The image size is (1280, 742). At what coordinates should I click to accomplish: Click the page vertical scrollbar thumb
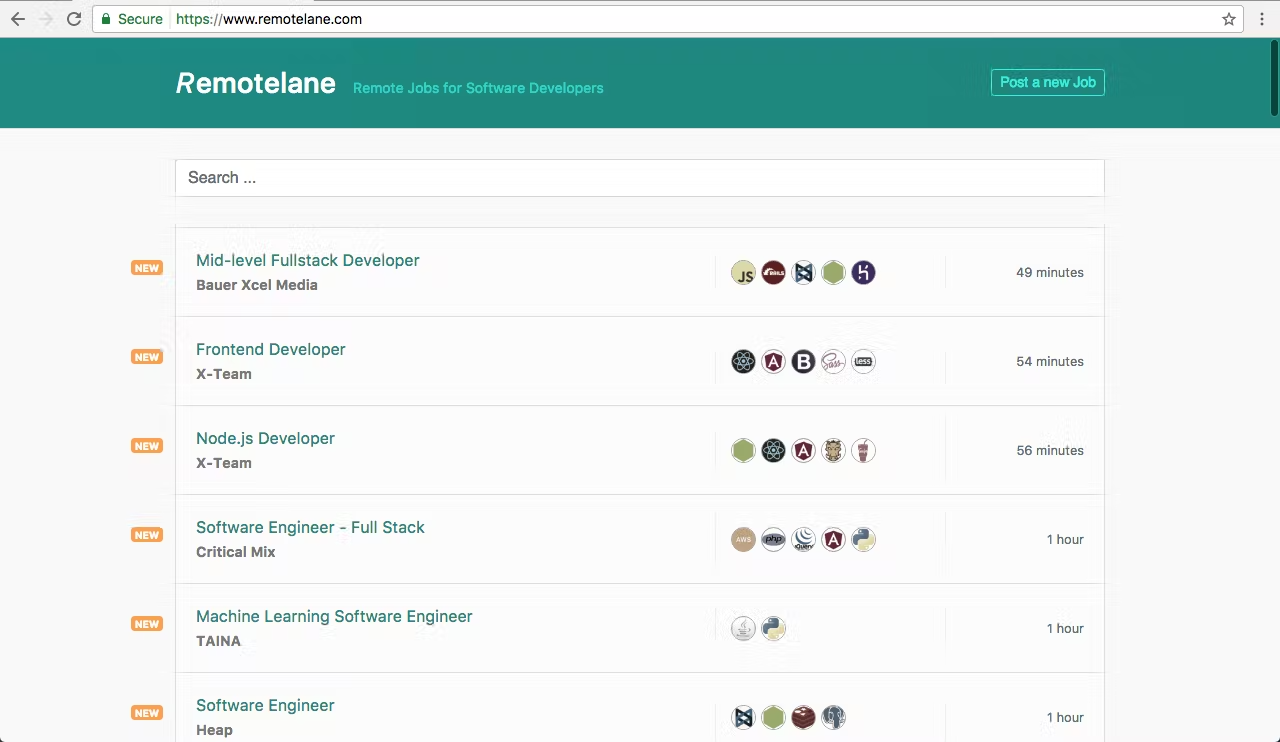coord(1274,78)
